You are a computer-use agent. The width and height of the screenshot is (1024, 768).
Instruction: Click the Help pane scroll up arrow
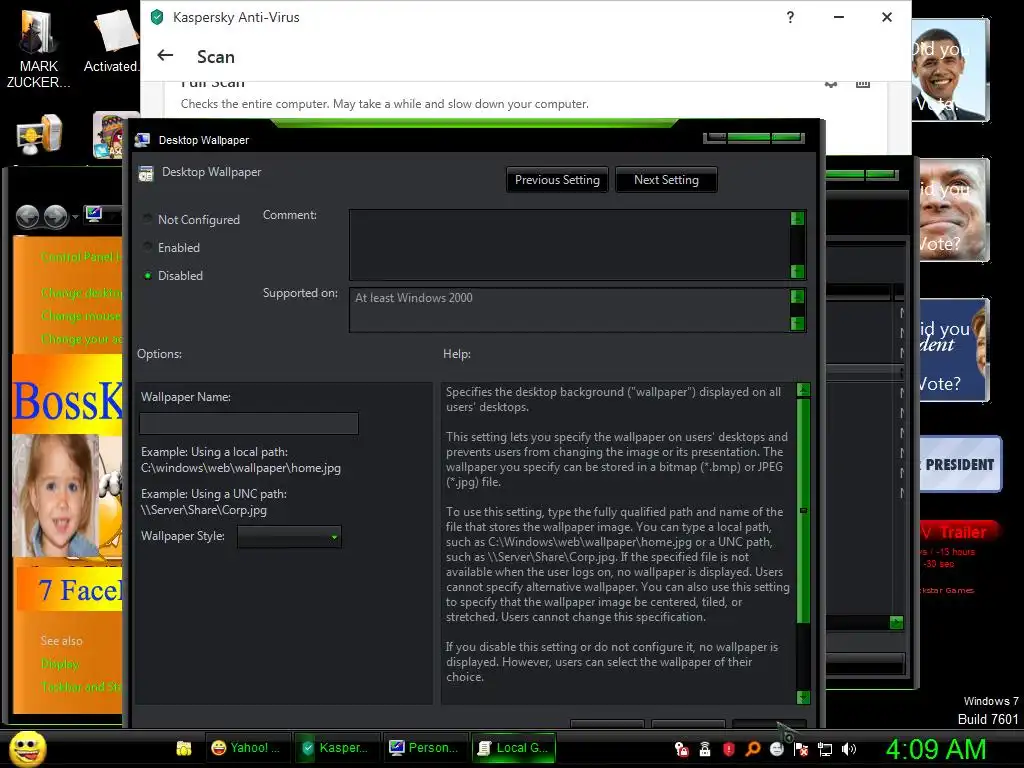803,391
